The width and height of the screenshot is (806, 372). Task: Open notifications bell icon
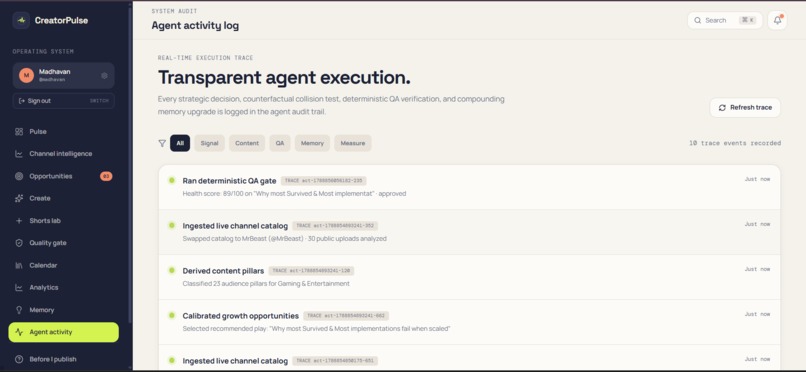pos(777,21)
